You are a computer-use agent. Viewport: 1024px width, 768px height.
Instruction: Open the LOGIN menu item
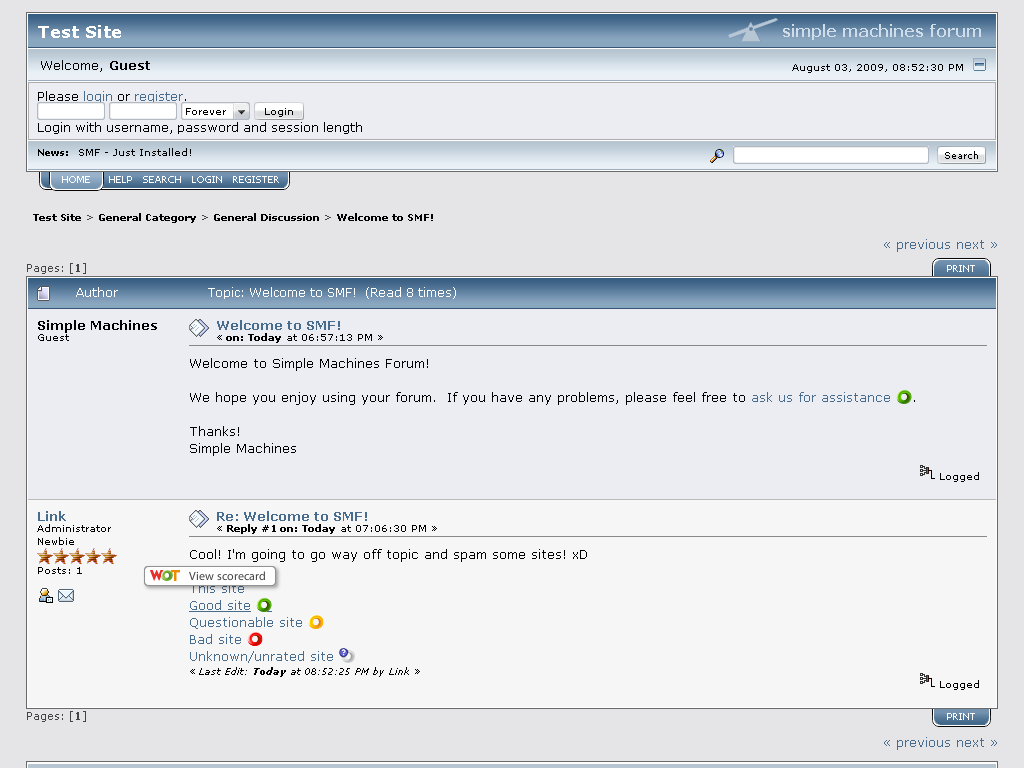[x=206, y=180]
